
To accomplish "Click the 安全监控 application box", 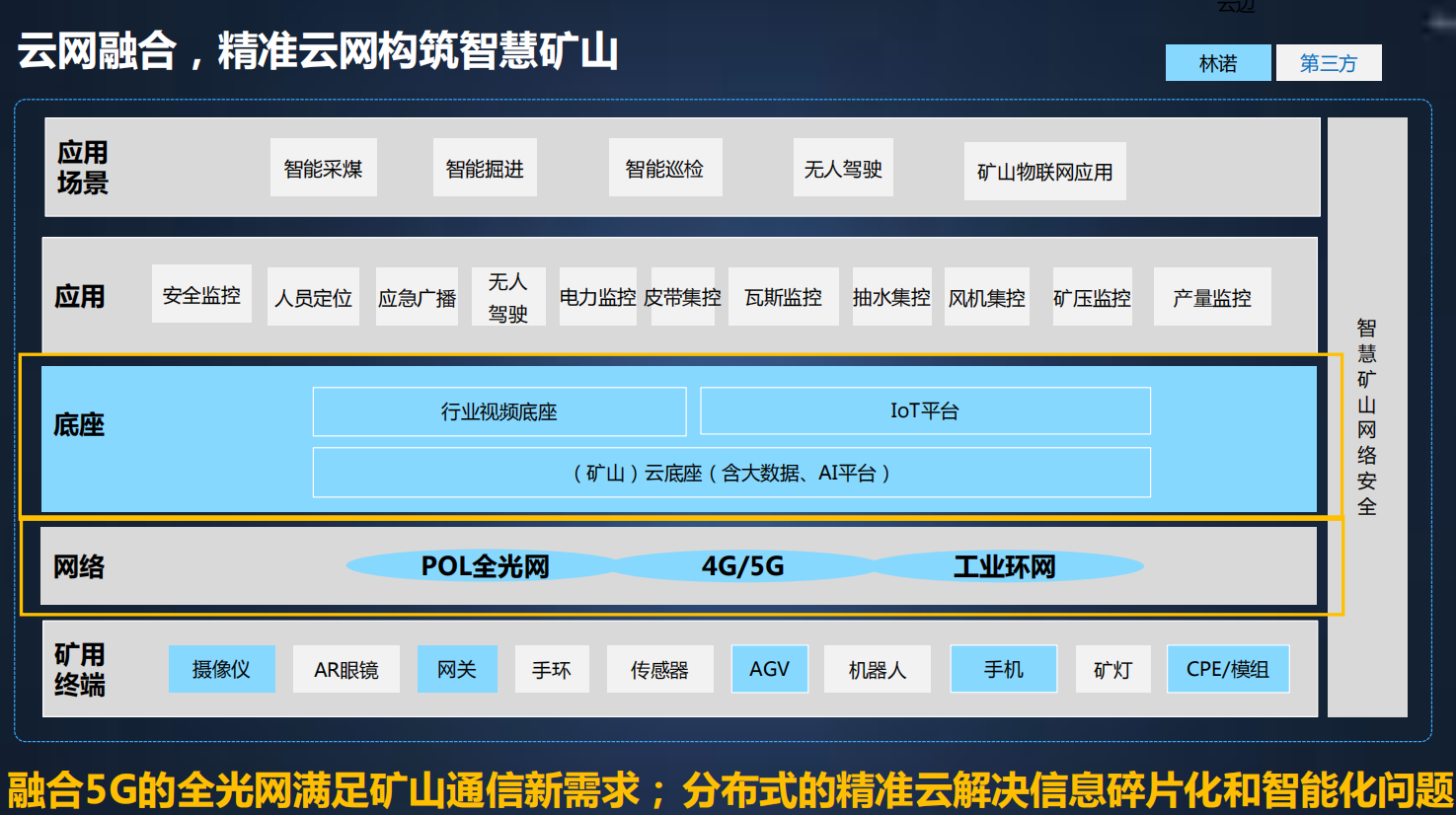I will coord(201,294).
